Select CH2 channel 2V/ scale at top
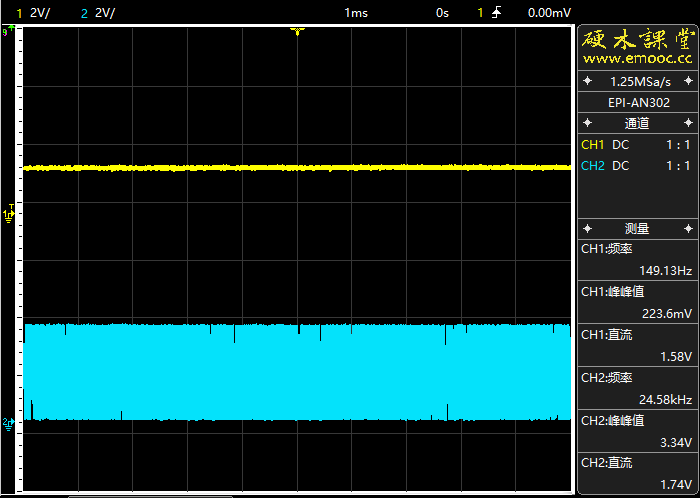 (98, 12)
